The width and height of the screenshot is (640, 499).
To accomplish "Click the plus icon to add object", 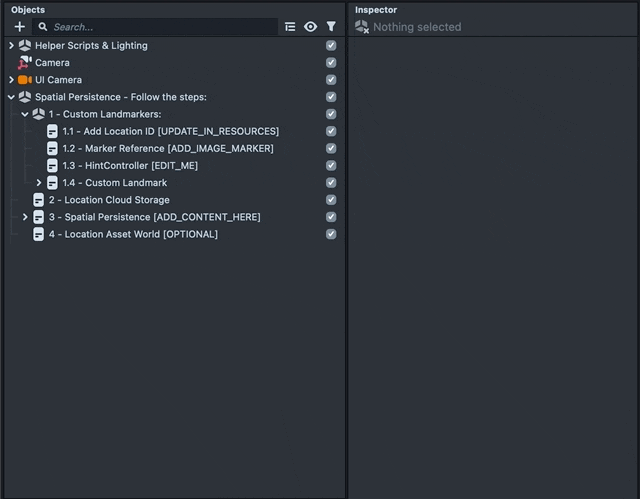I will click(19, 27).
